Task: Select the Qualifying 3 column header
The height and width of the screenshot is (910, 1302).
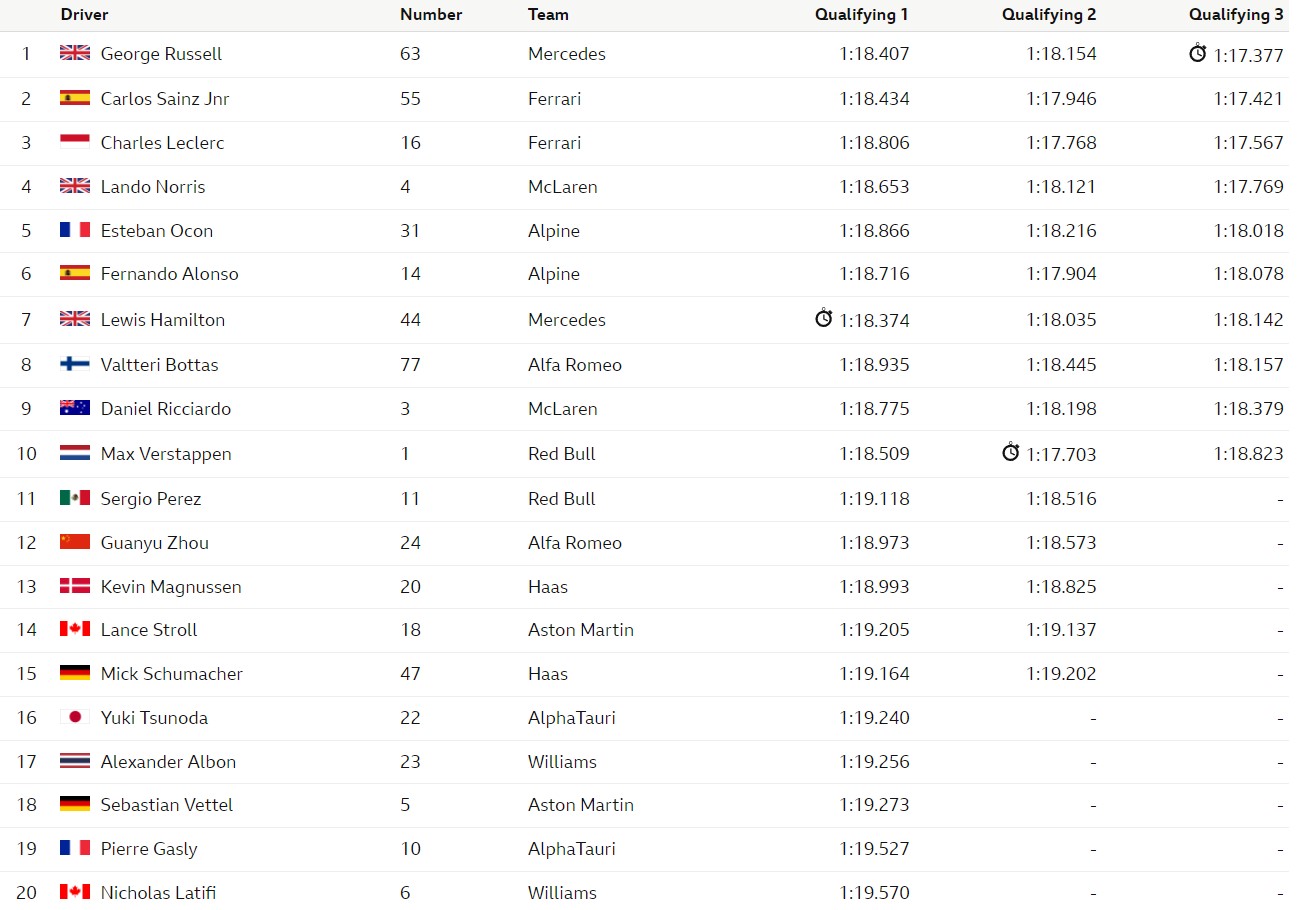Action: (x=1236, y=15)
